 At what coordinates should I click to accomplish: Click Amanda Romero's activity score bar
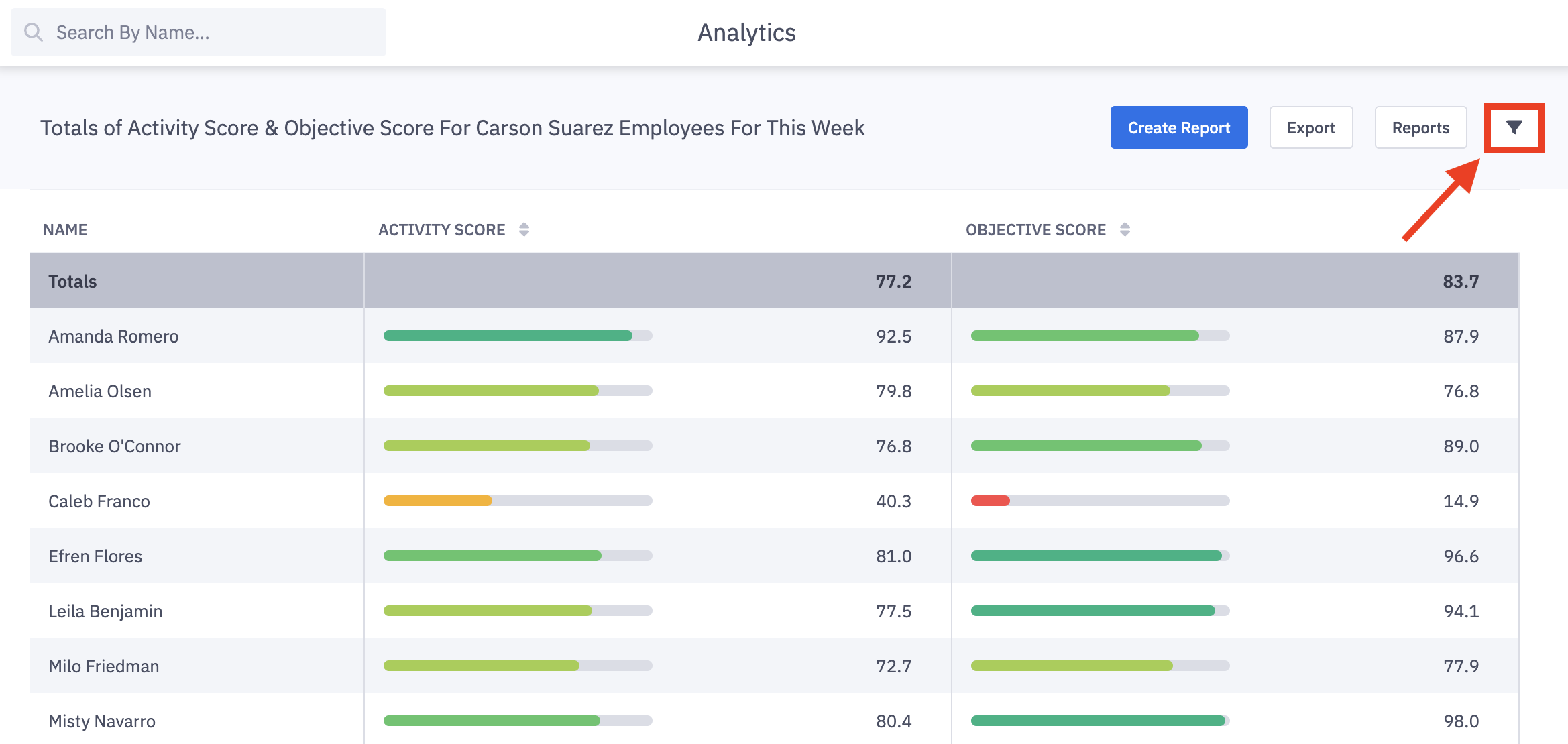[508, 336]
